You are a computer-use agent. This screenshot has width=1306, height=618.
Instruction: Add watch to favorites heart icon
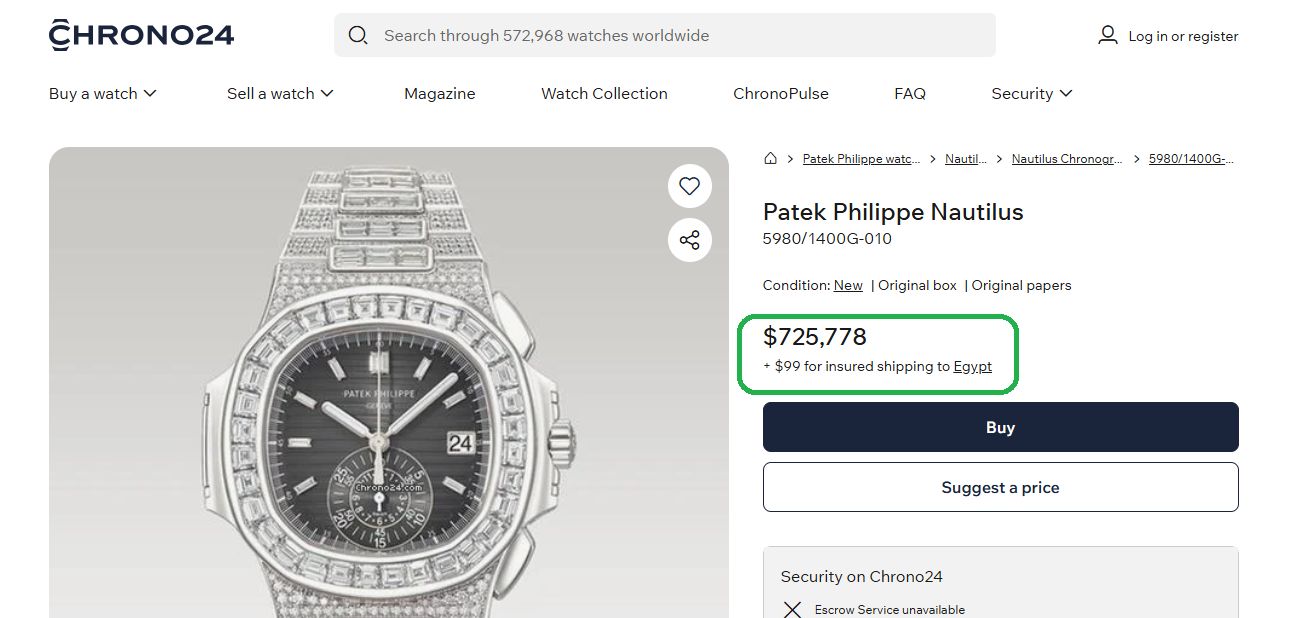pyautogui.click(x=689, y=186)
